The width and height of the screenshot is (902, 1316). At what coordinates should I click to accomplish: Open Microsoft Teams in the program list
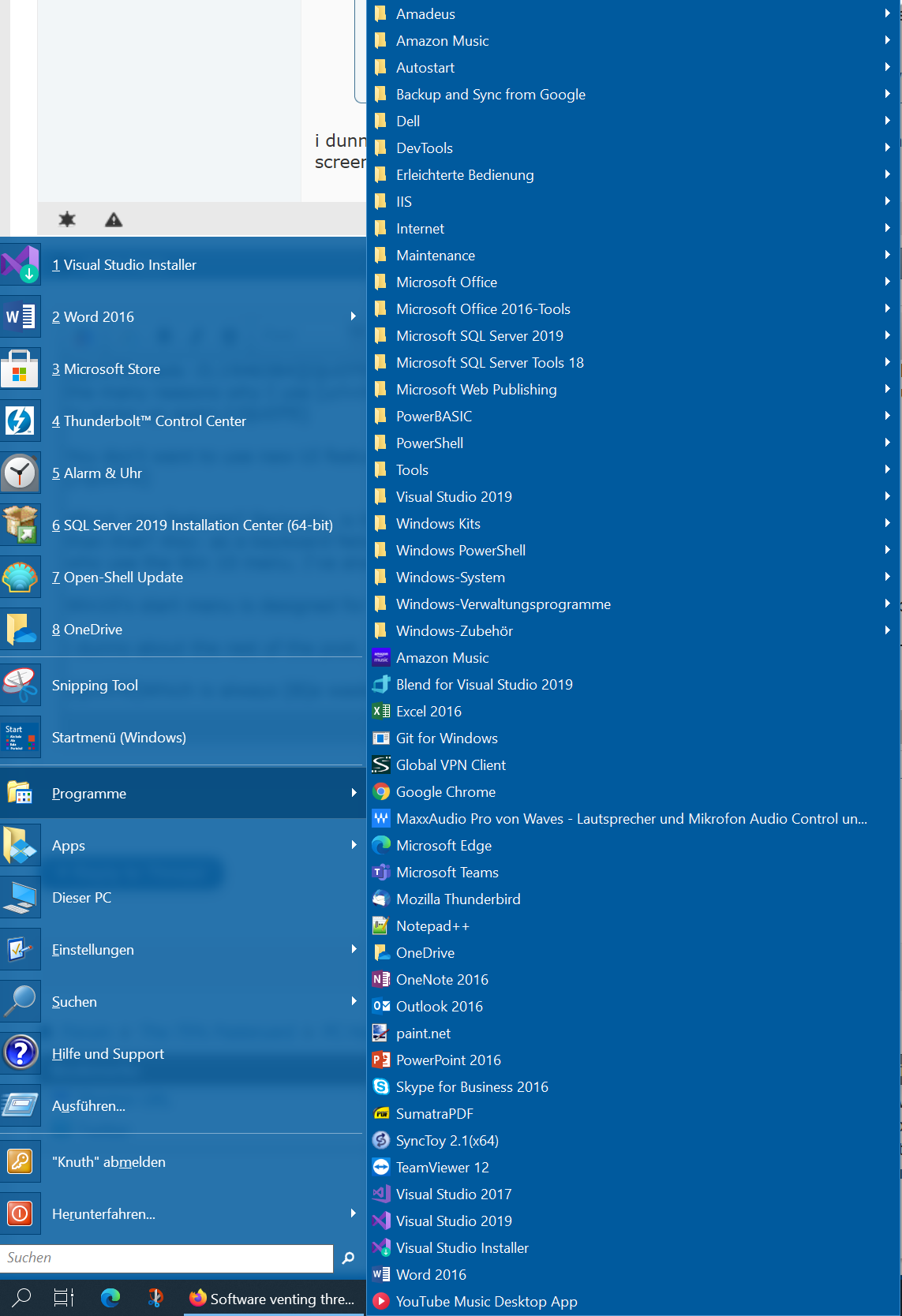click(x=633, y=873)
